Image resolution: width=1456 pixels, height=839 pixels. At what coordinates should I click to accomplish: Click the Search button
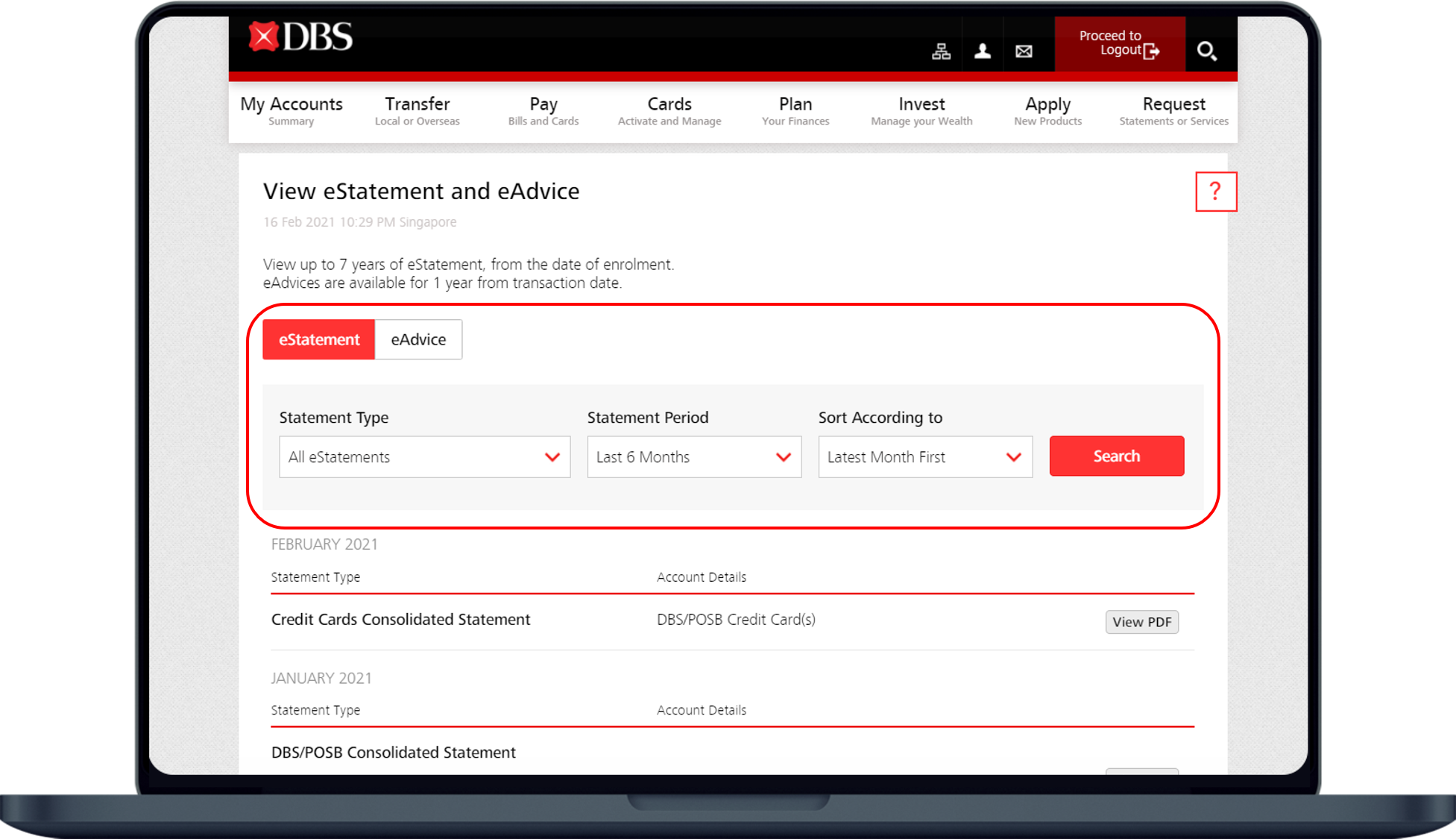(1116, 456)
